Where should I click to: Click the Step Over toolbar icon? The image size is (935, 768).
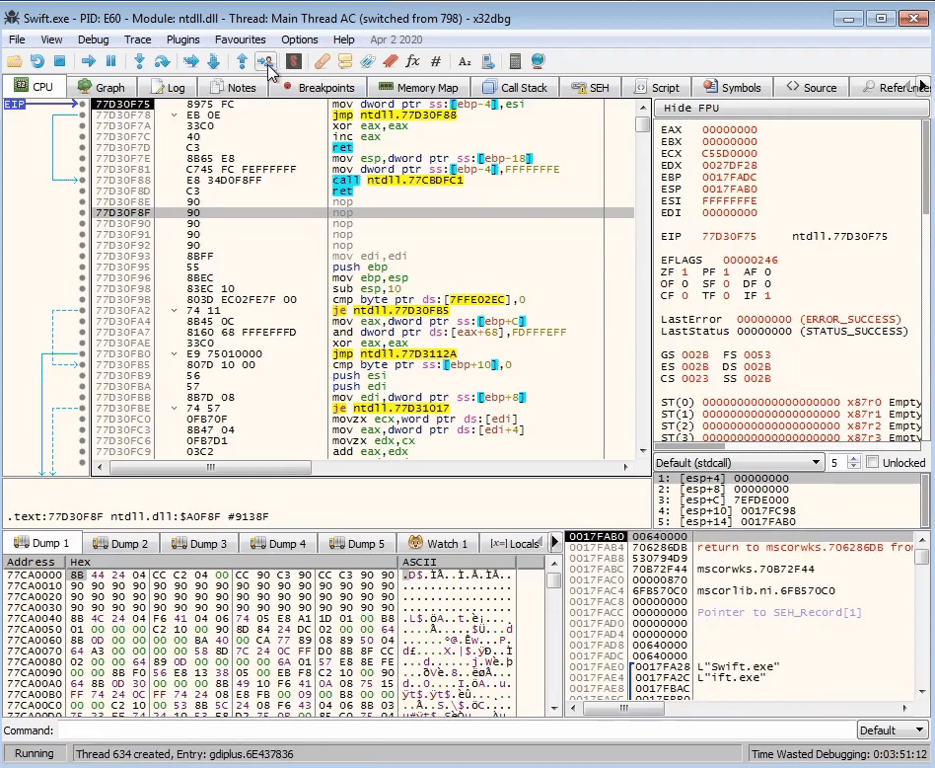(x=162, y=62)
